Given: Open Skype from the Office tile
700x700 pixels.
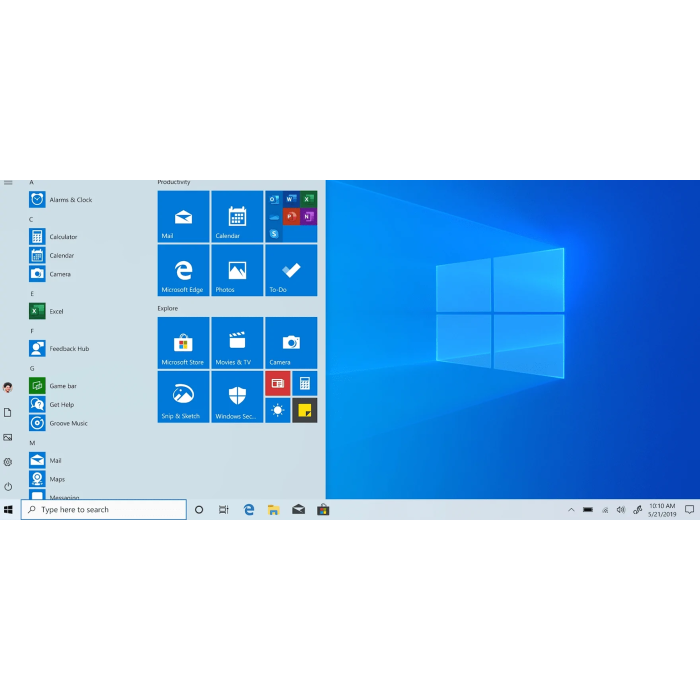Looking at the screenshot, I should [274, 233].
